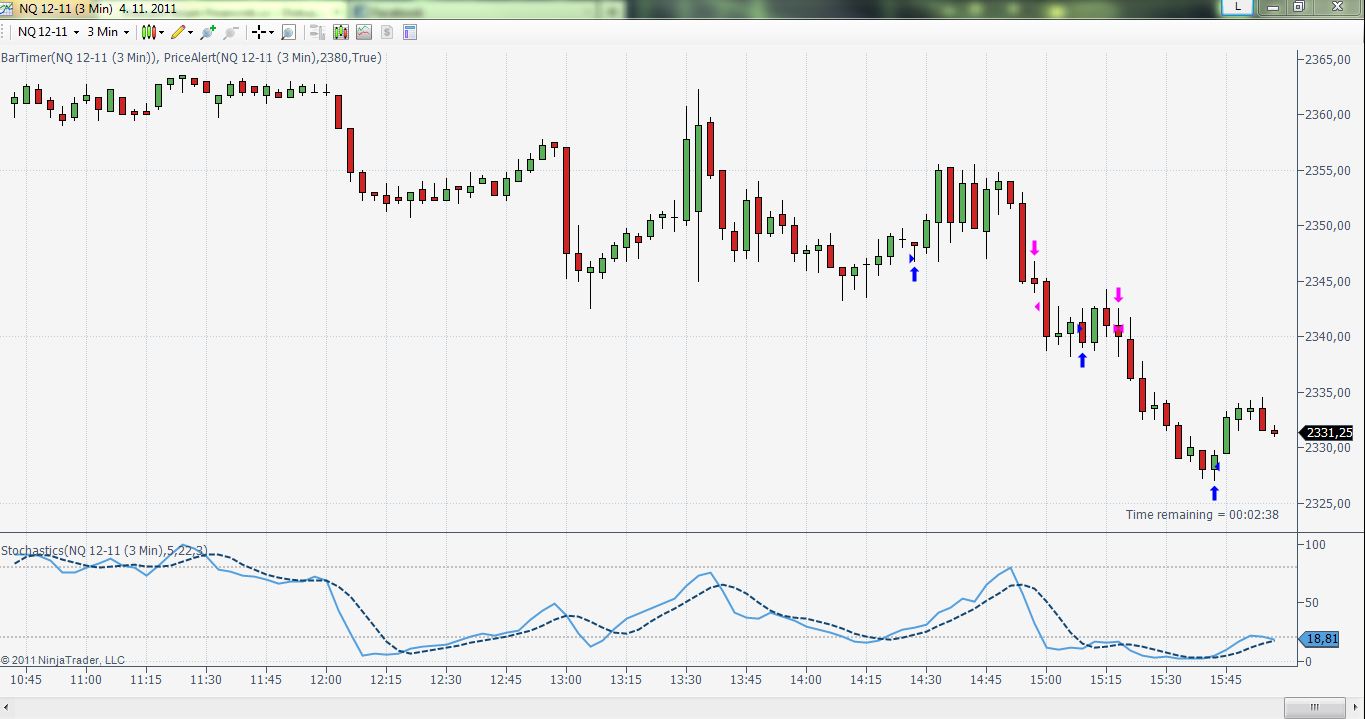Click the greyed zoom out magnifier
1365x719 pixels.
tap(231, 32)
